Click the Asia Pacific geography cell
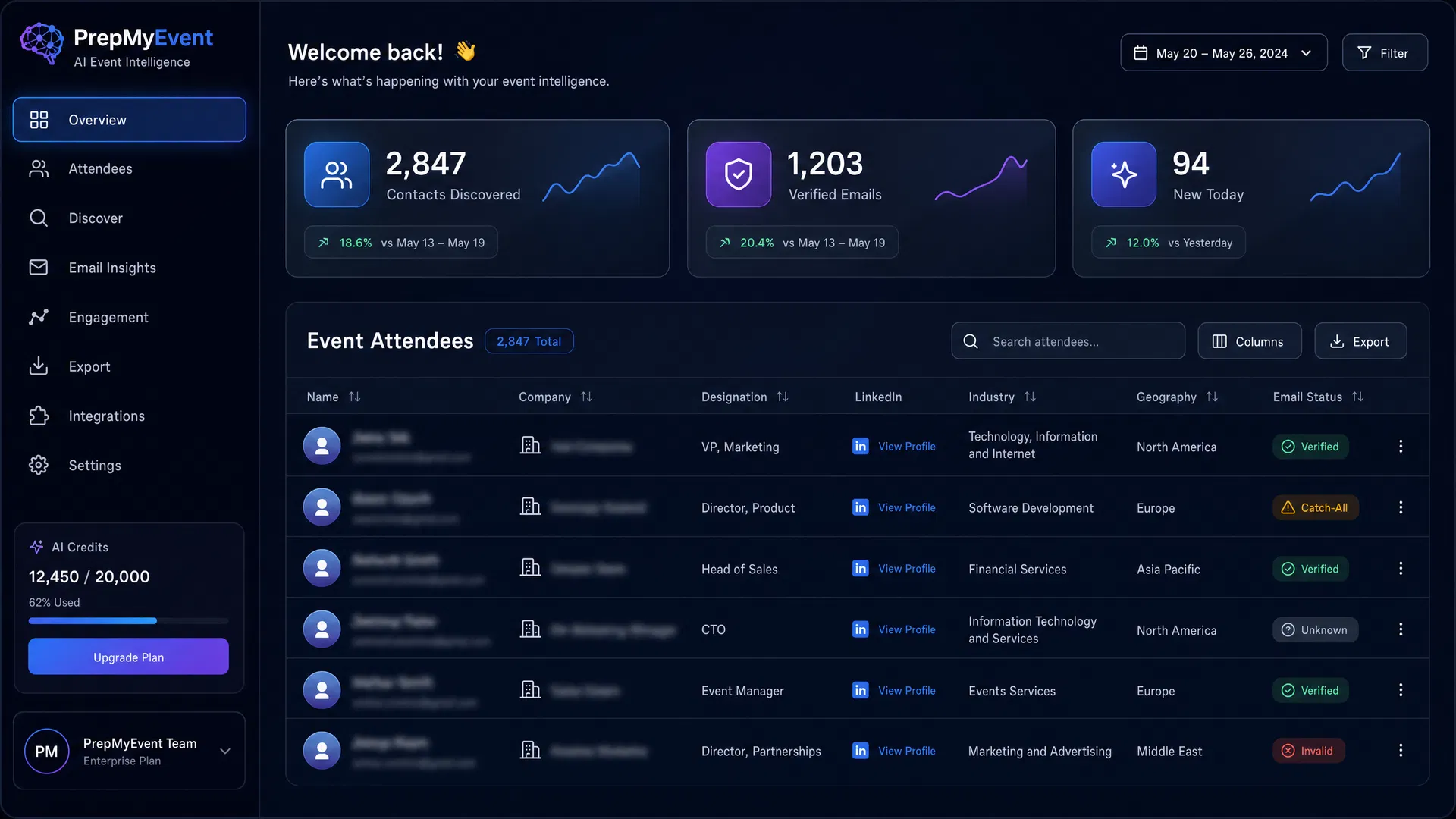Image resolution: width=1456 pixels, height=819 pixels. 1169,570
